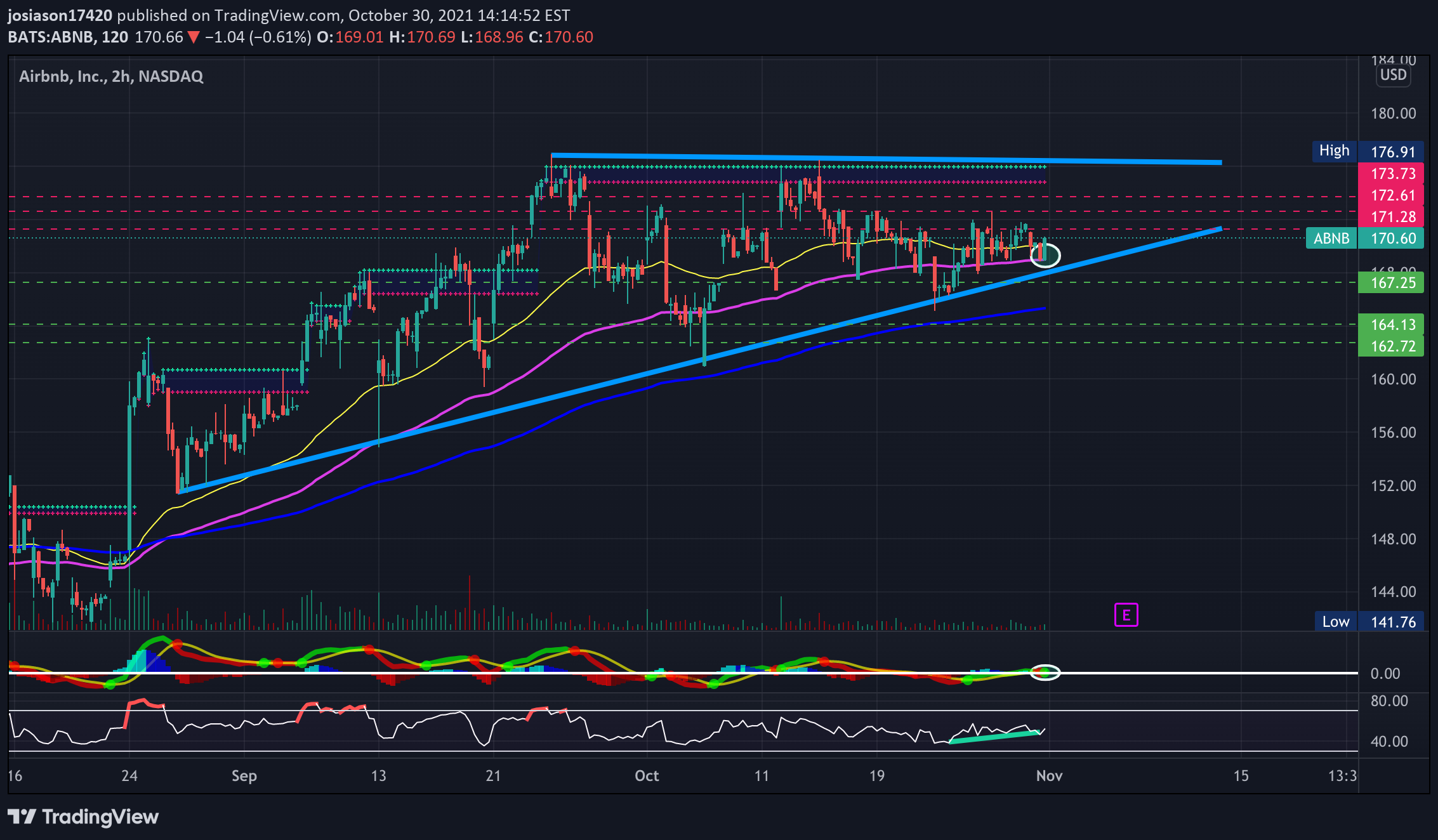Click the '24' date label on time axis
The height and width of the screenshot is (840, 1438).
click(x=129, y=775)
